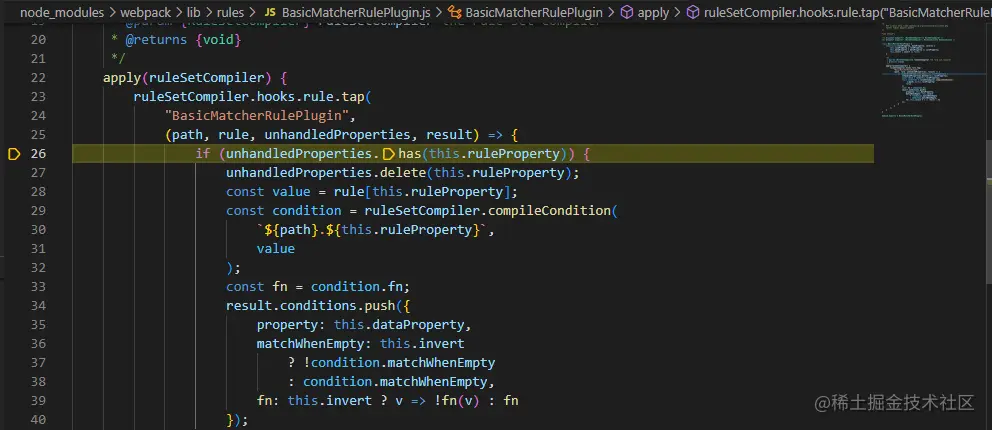Click method cube icon before apply breadcrumb

626,12
